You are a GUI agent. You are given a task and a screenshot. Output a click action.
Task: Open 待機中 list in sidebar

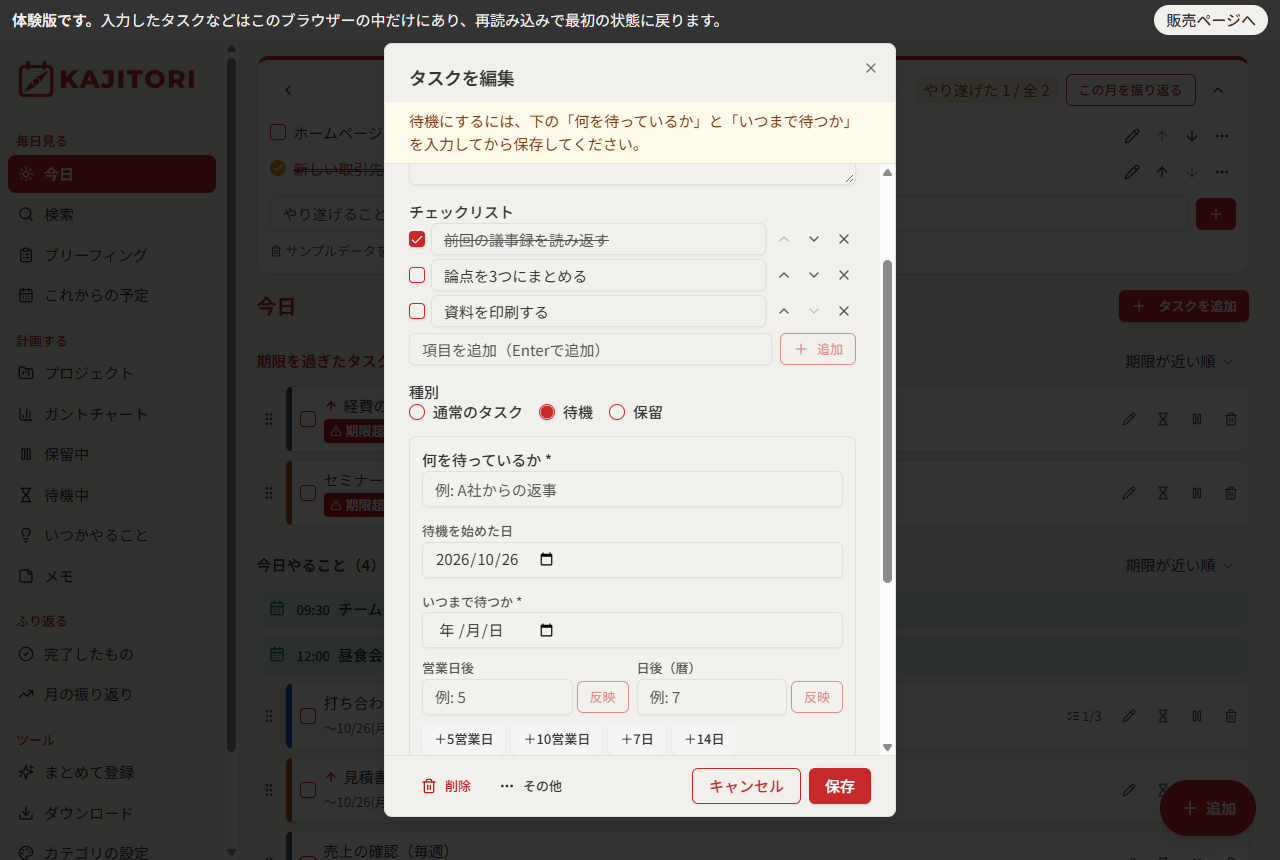112,495
